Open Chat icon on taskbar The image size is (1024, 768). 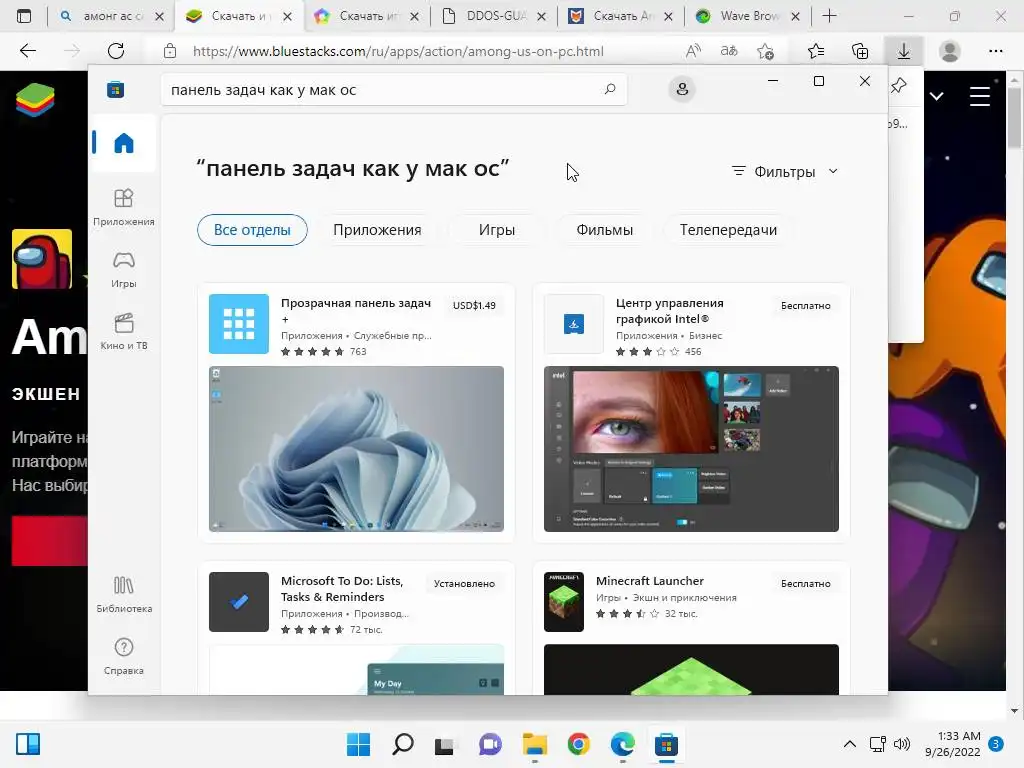click(490, 744)
